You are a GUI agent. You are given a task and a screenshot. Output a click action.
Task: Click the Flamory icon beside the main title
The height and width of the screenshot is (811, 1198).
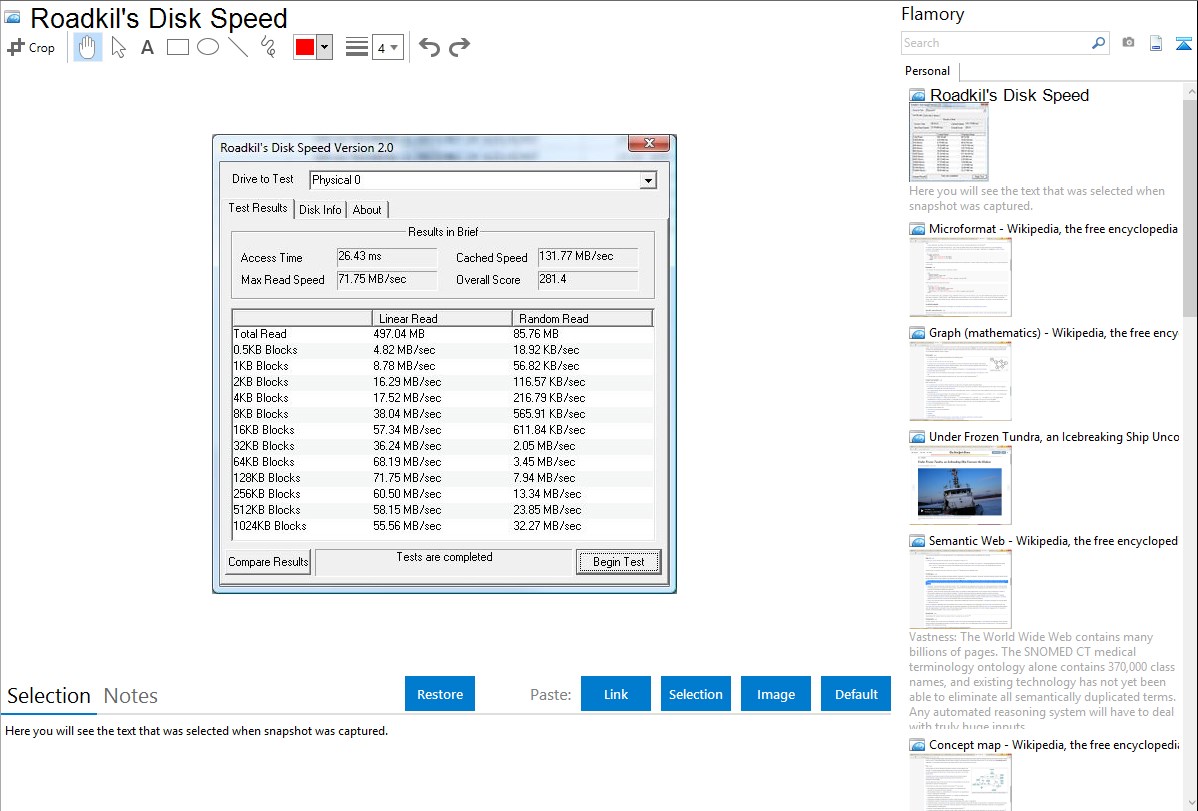point(12,18)
